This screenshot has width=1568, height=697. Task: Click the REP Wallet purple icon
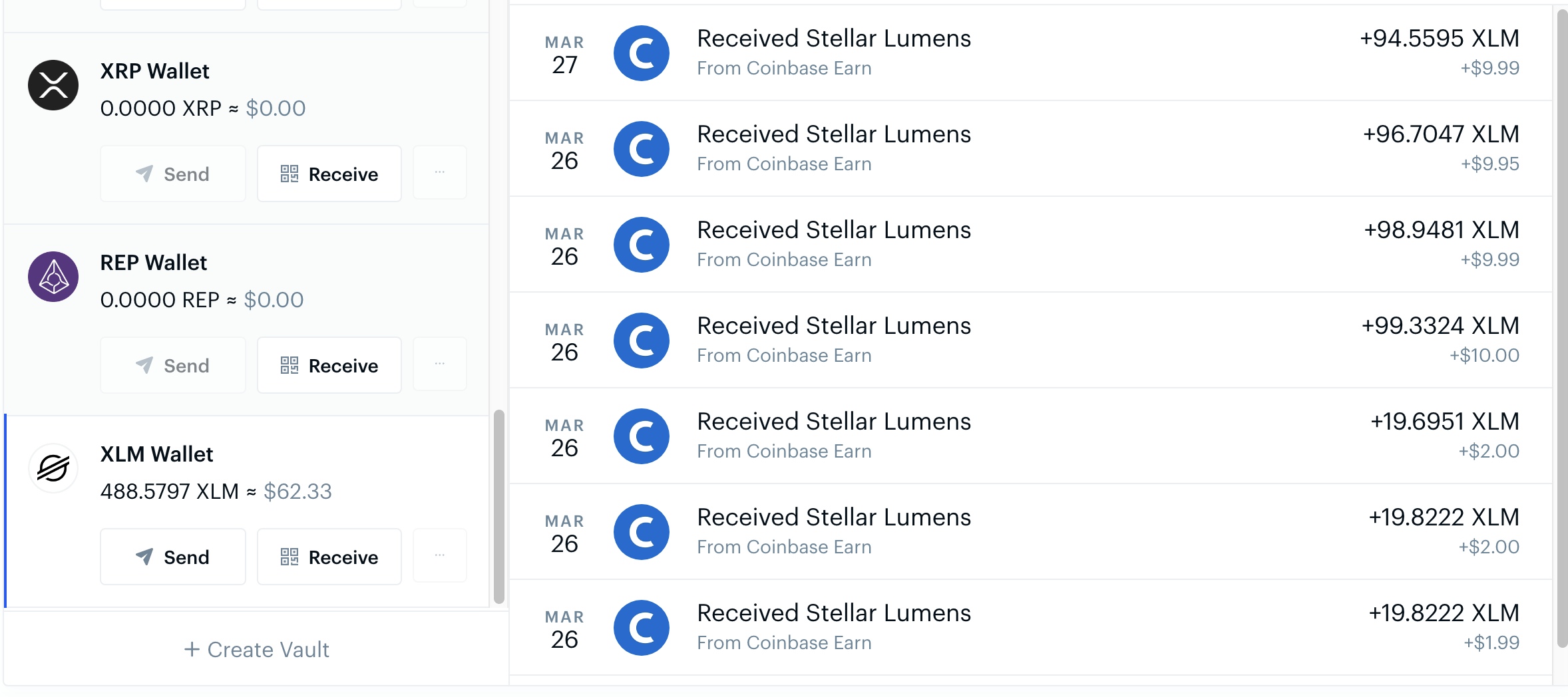(x=53, y=277)
